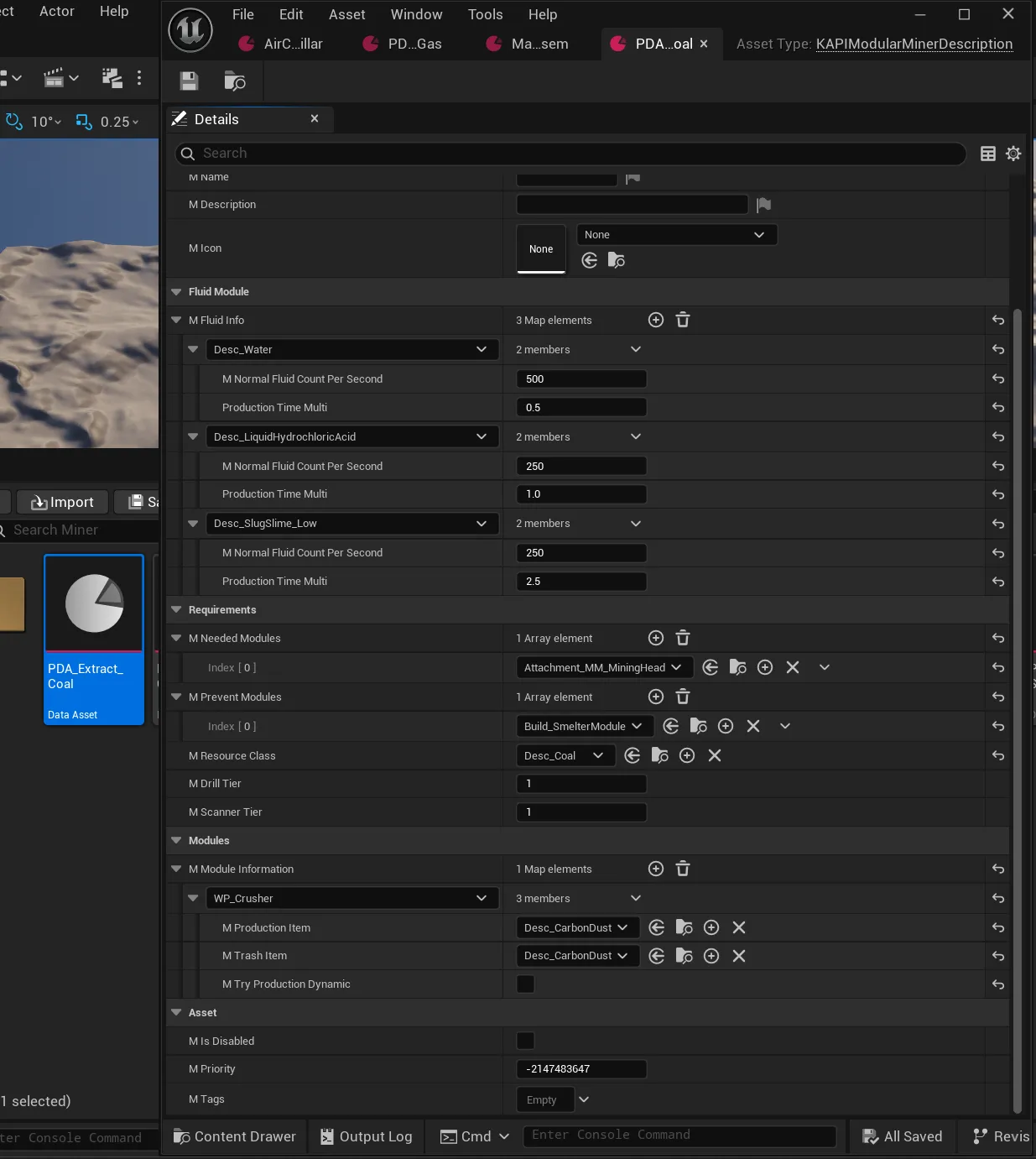Add element to M Prevent Modules array
The image size is (1036, 1159).
click(656, 697)
